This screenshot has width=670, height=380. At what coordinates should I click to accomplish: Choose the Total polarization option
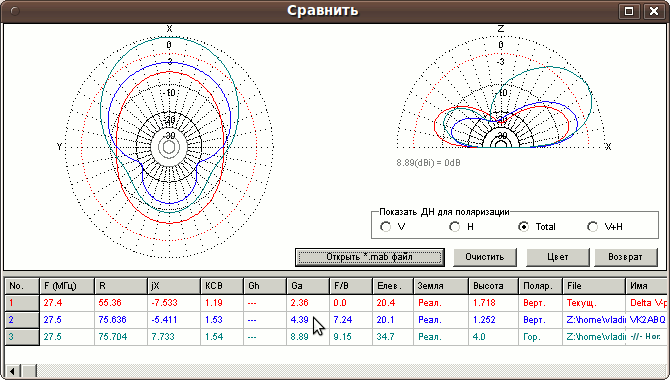click(523, 227)
